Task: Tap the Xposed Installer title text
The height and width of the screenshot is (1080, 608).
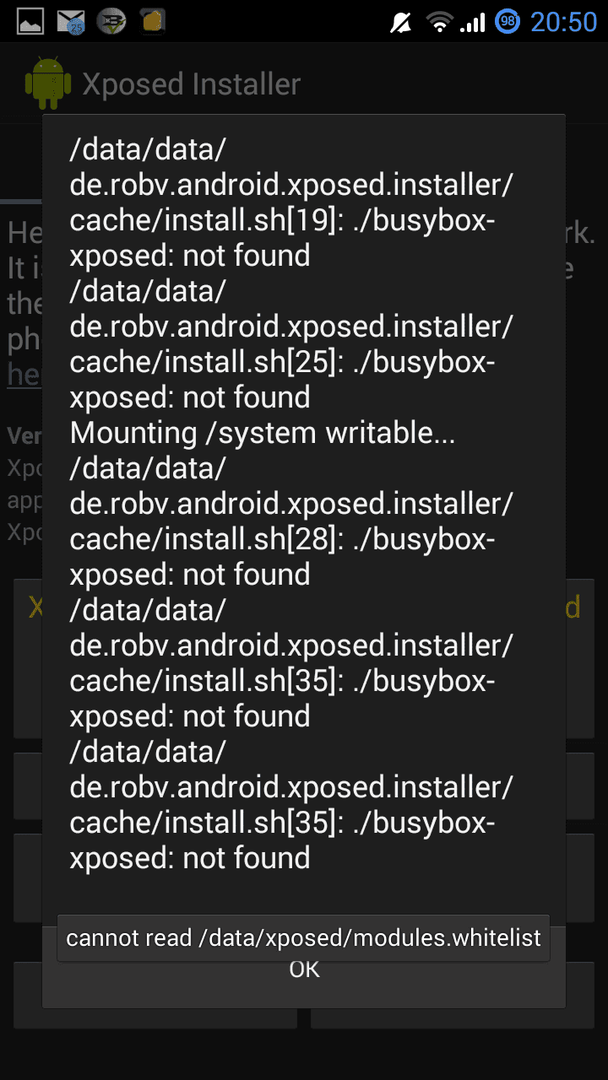Action: coord(191,84)
